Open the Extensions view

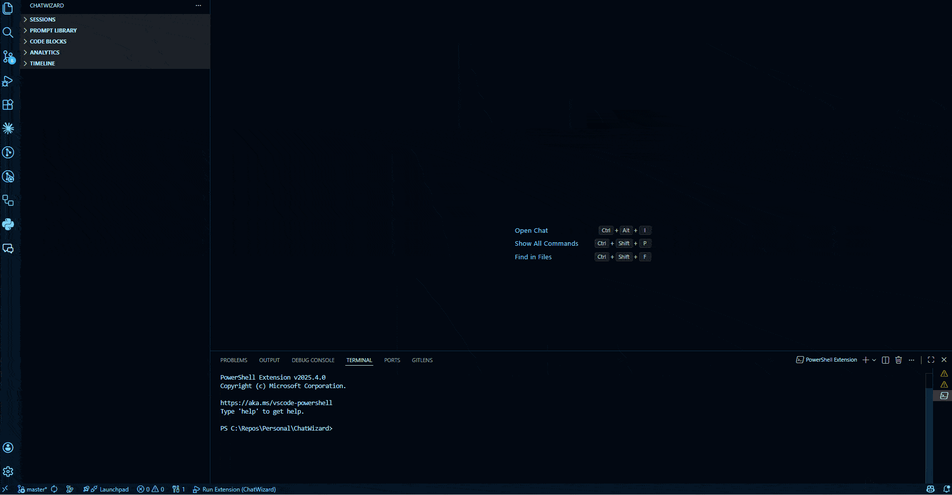8,104
